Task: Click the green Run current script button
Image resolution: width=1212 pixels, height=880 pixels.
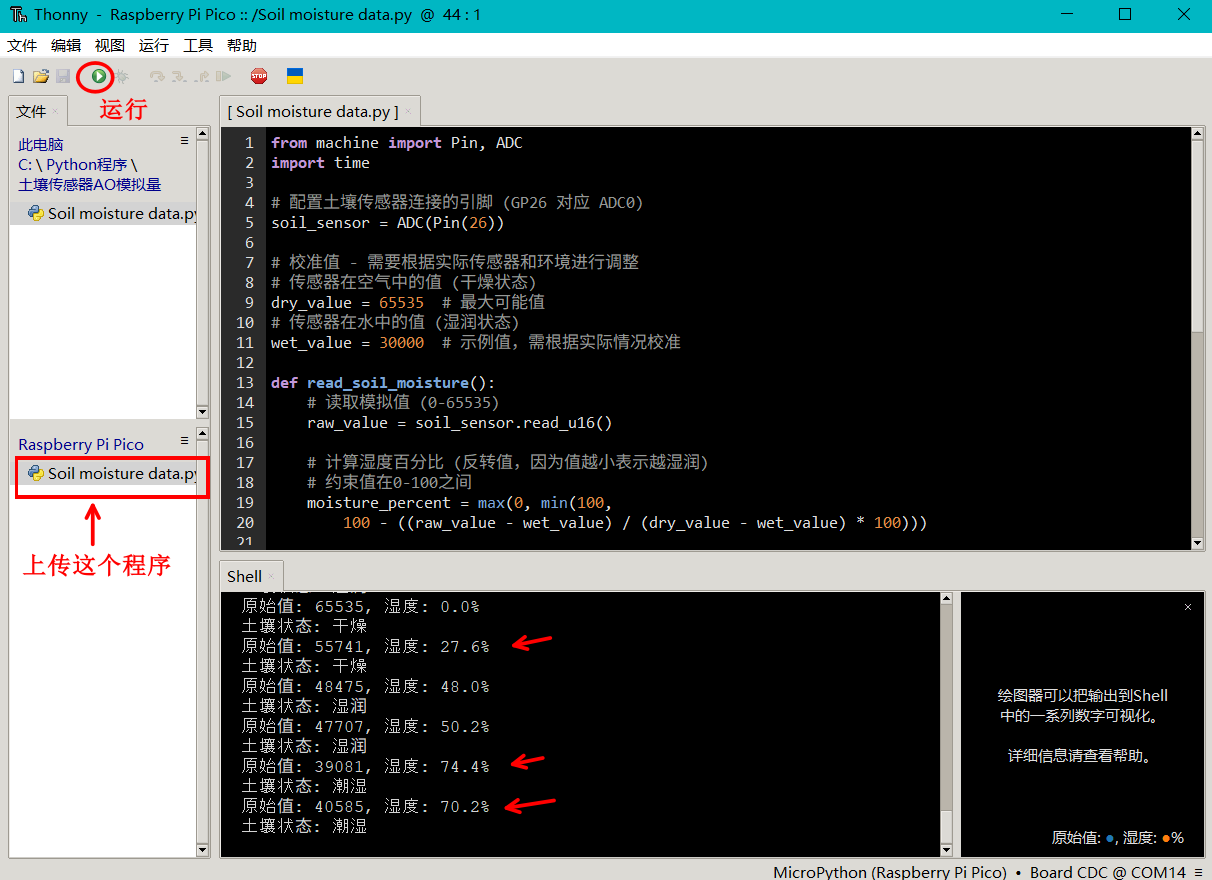Action: 99,76
